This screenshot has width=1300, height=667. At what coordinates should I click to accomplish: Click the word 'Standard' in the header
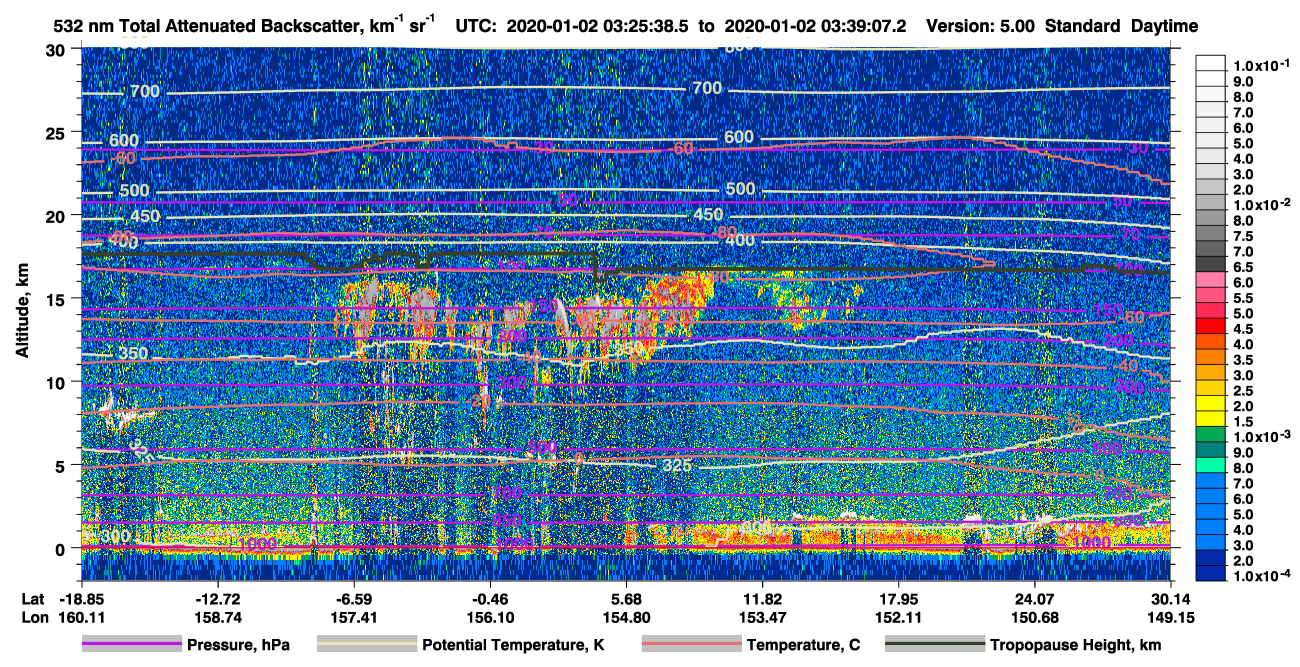(x=1083, y=26)
